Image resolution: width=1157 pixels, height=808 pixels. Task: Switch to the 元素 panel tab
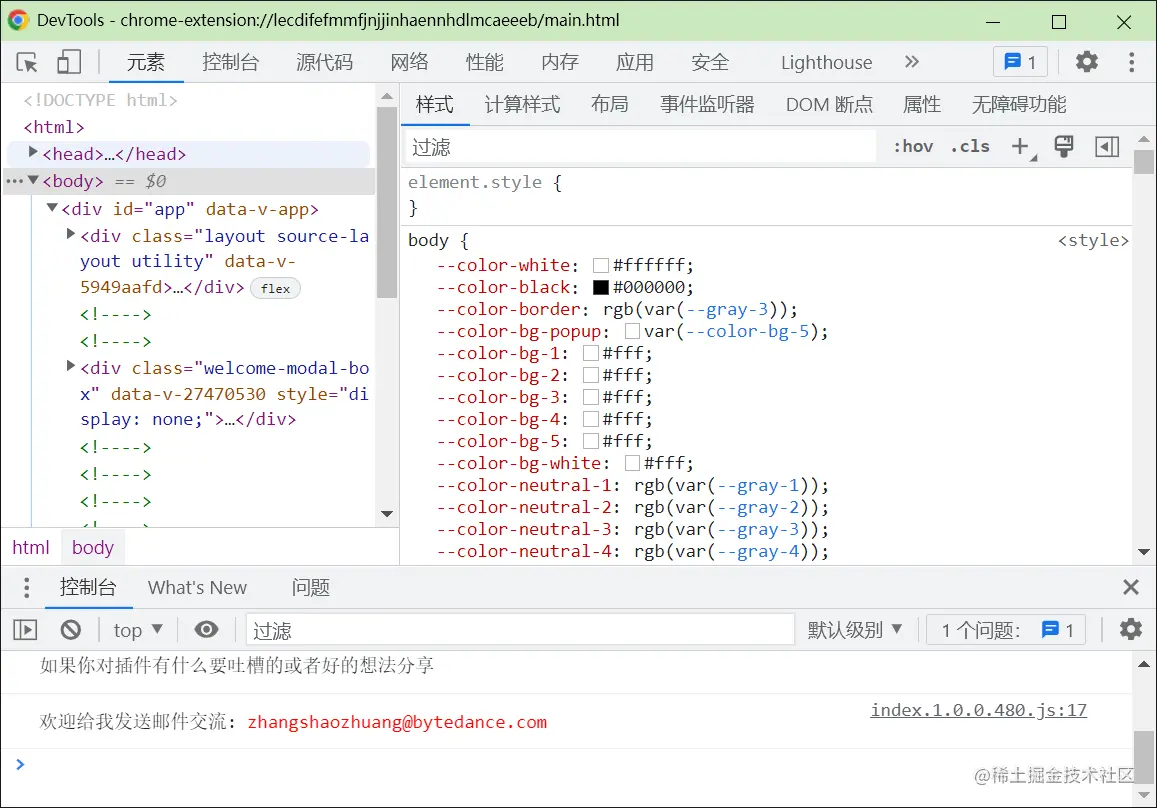pyautogui.click(x=145, y=62)
